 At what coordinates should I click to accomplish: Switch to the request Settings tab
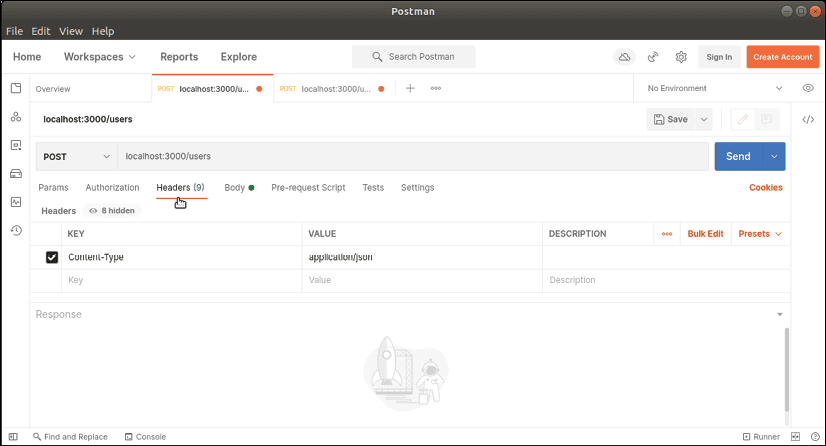point(417,187)
